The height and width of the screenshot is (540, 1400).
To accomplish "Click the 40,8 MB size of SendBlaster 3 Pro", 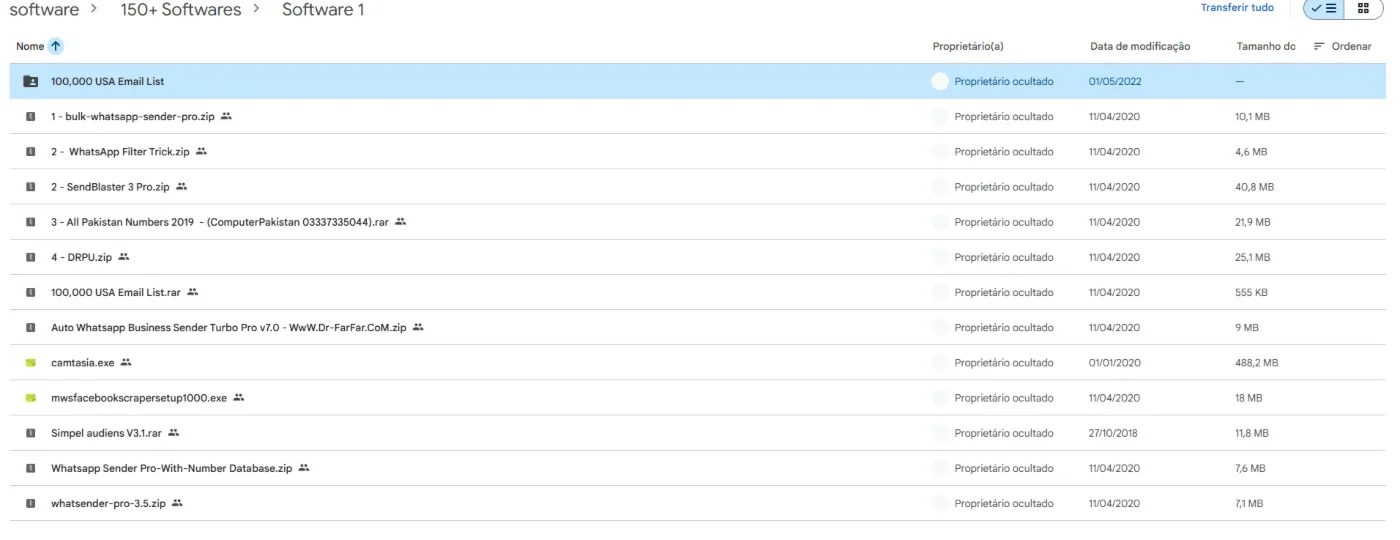I will pos(1254,187).
